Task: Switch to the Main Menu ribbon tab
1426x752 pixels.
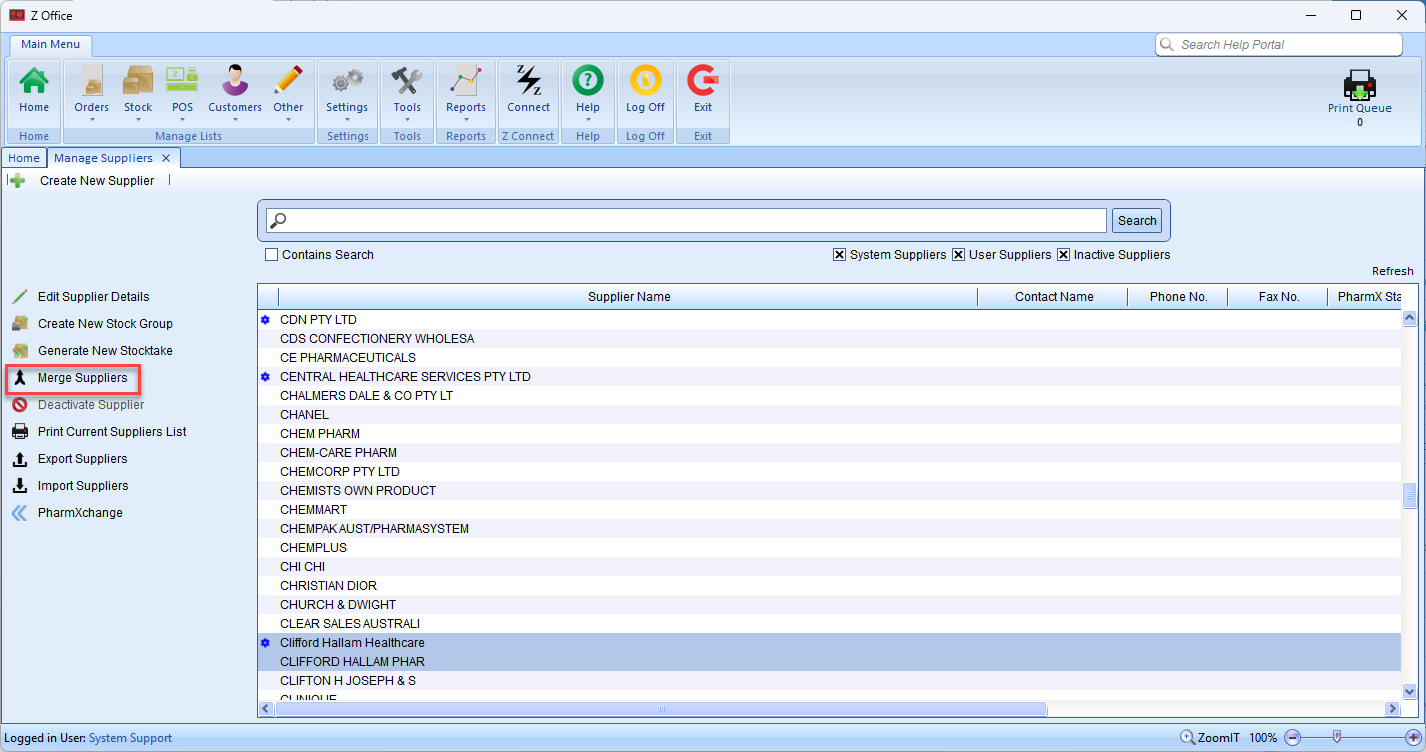Action: (51, 45)
